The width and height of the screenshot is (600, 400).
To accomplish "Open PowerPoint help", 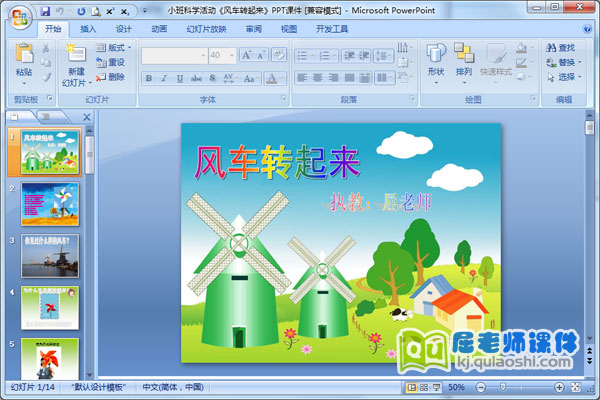I will click(x=587, y=29).
